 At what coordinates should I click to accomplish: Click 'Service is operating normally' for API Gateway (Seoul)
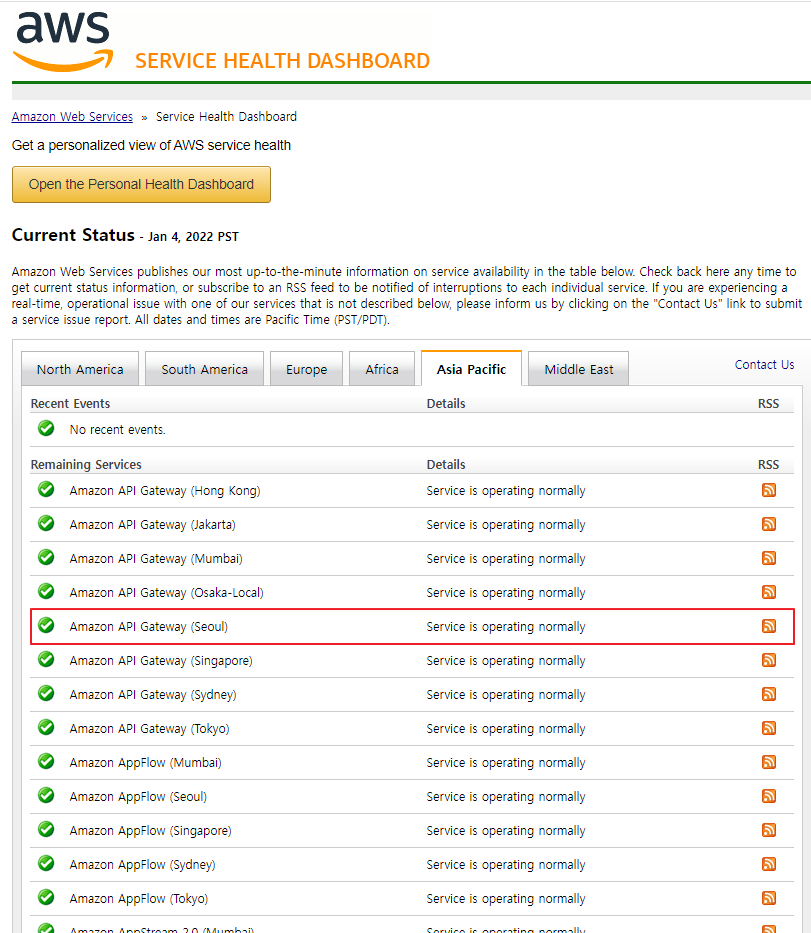(x=506, y=627)
